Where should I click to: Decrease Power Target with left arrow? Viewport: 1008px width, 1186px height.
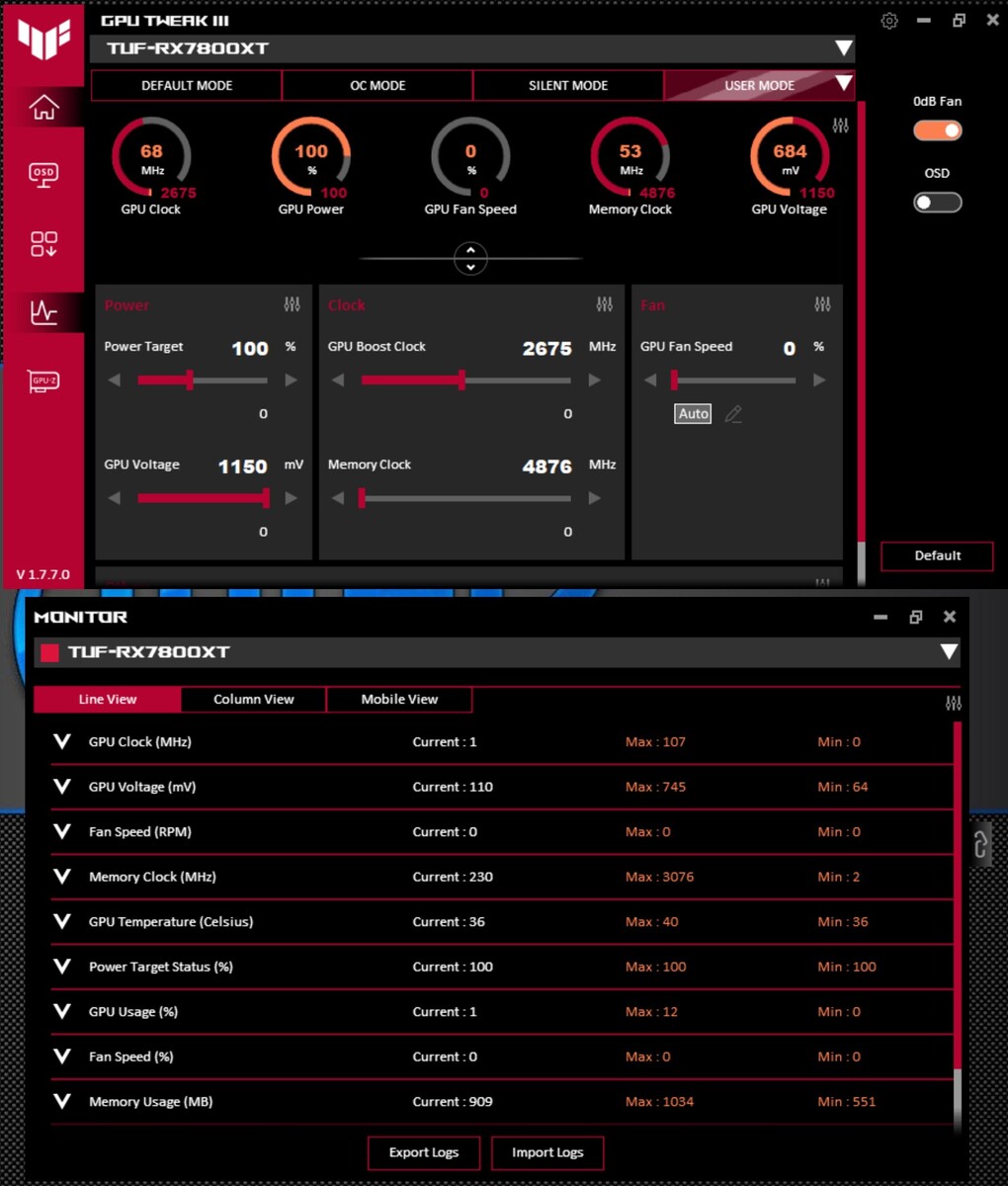pos(115,381)
